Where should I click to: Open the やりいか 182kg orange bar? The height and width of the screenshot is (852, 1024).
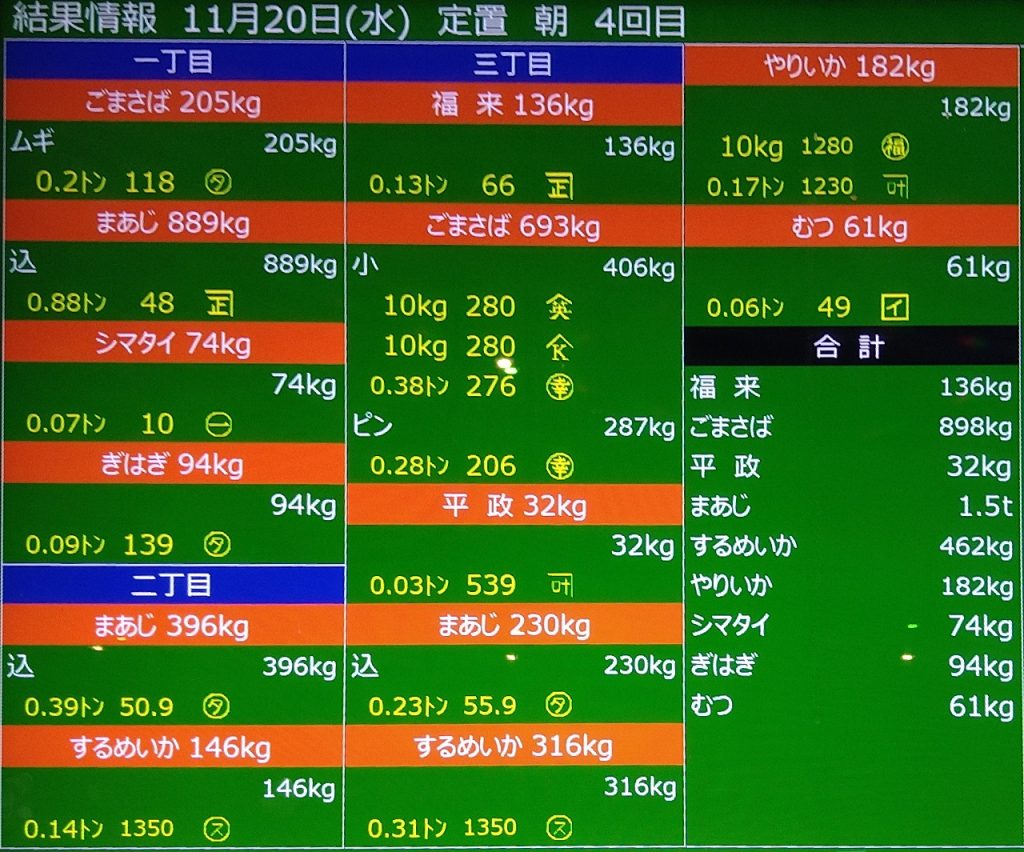[x=851, y=67]
